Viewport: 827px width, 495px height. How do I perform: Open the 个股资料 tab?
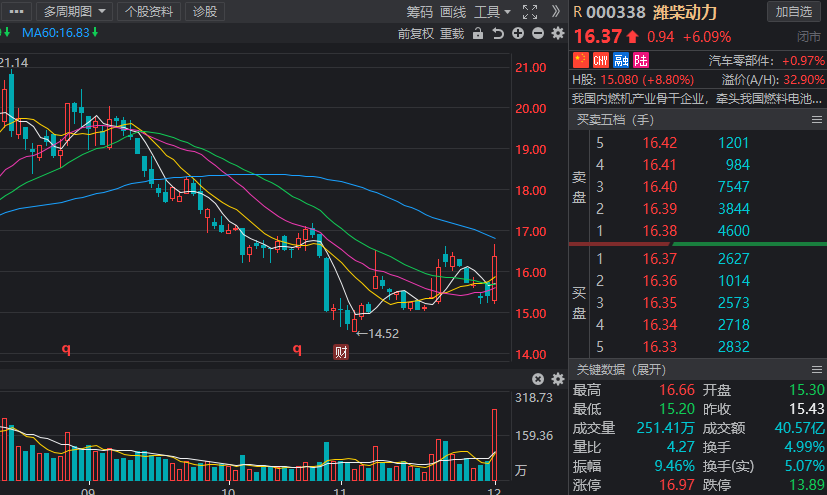pyautogui.click(x=148, y=12)
